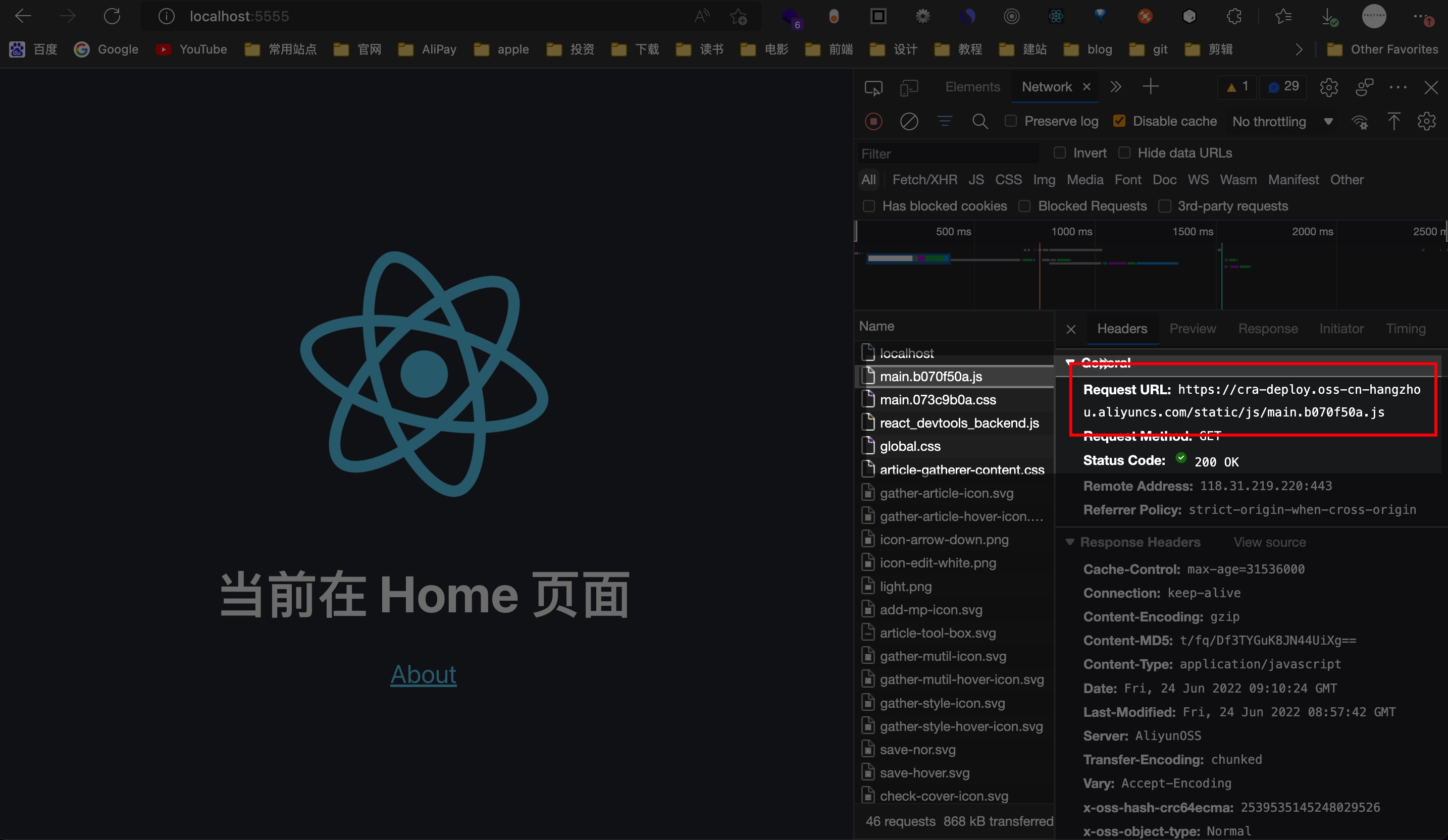The height and width of the screenshot is (840, 1448).
Task: Open DevTools customize three-dots menu
Action: (1398, 87)
